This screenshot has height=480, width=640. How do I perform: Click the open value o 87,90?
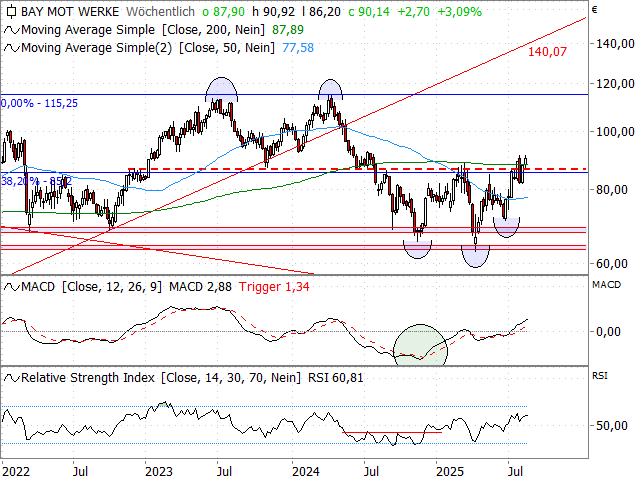223,11
